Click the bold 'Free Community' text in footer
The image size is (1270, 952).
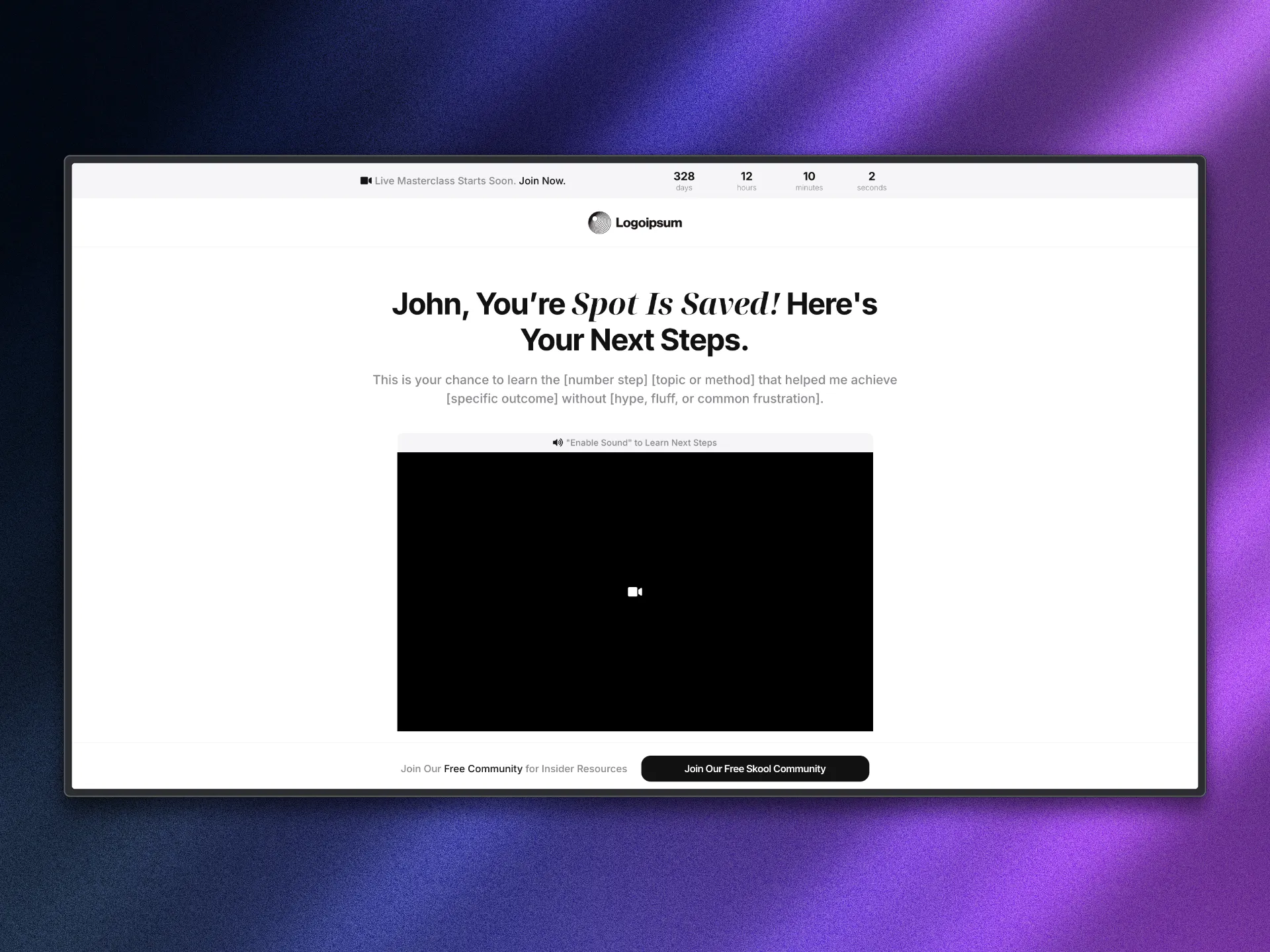(x=483, y=768)
